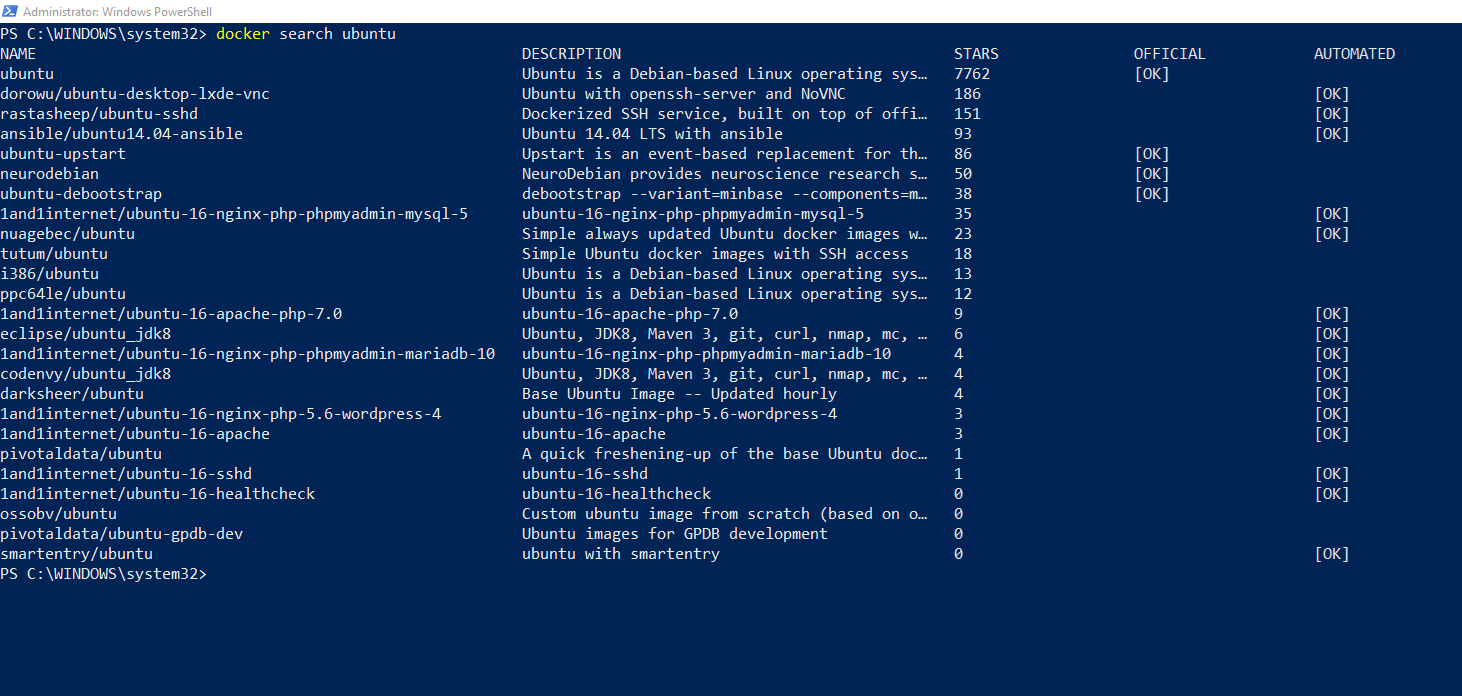Click the 'docker search ubuntu' command text
Image resolution: width=1462 pixels, height=696 pixels.
(306, 34)
